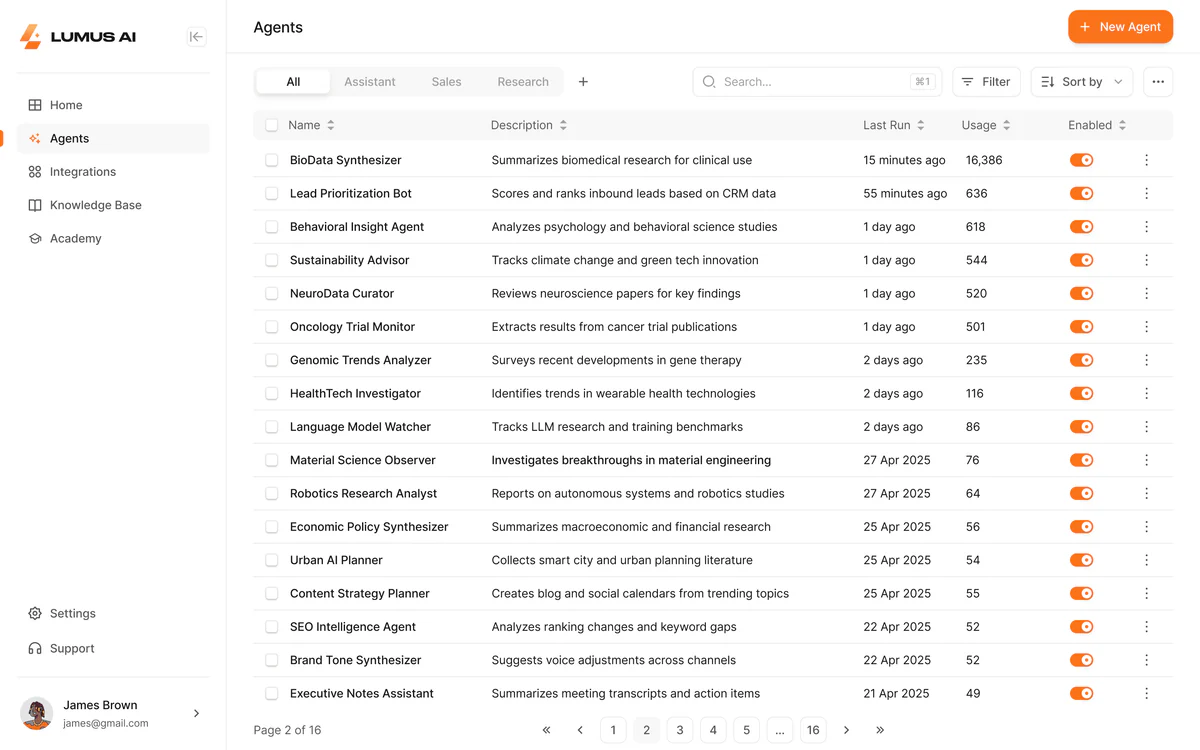Screen dimensions: 1200x750
Task: Open row menu for Behavioral Insight Agent
Action: tap(1146, 227)
